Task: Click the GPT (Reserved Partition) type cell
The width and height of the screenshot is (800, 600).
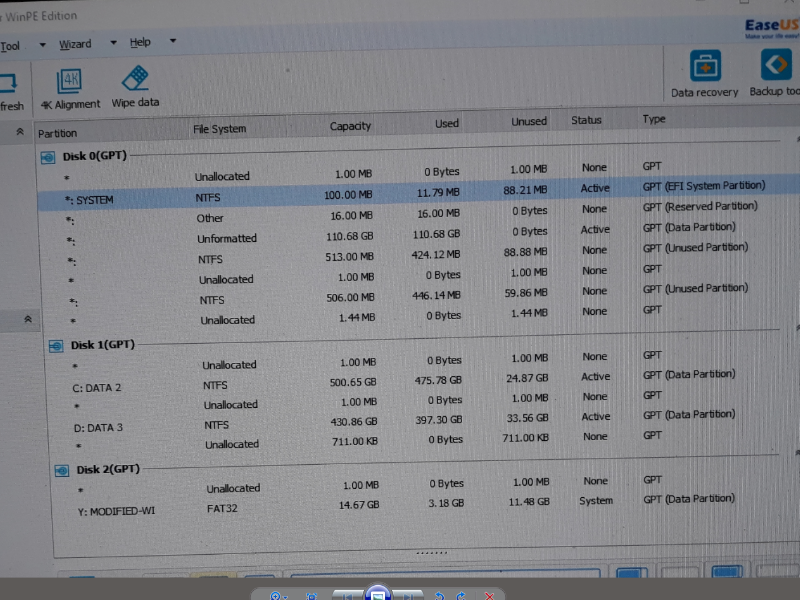Action: [700, 207]
